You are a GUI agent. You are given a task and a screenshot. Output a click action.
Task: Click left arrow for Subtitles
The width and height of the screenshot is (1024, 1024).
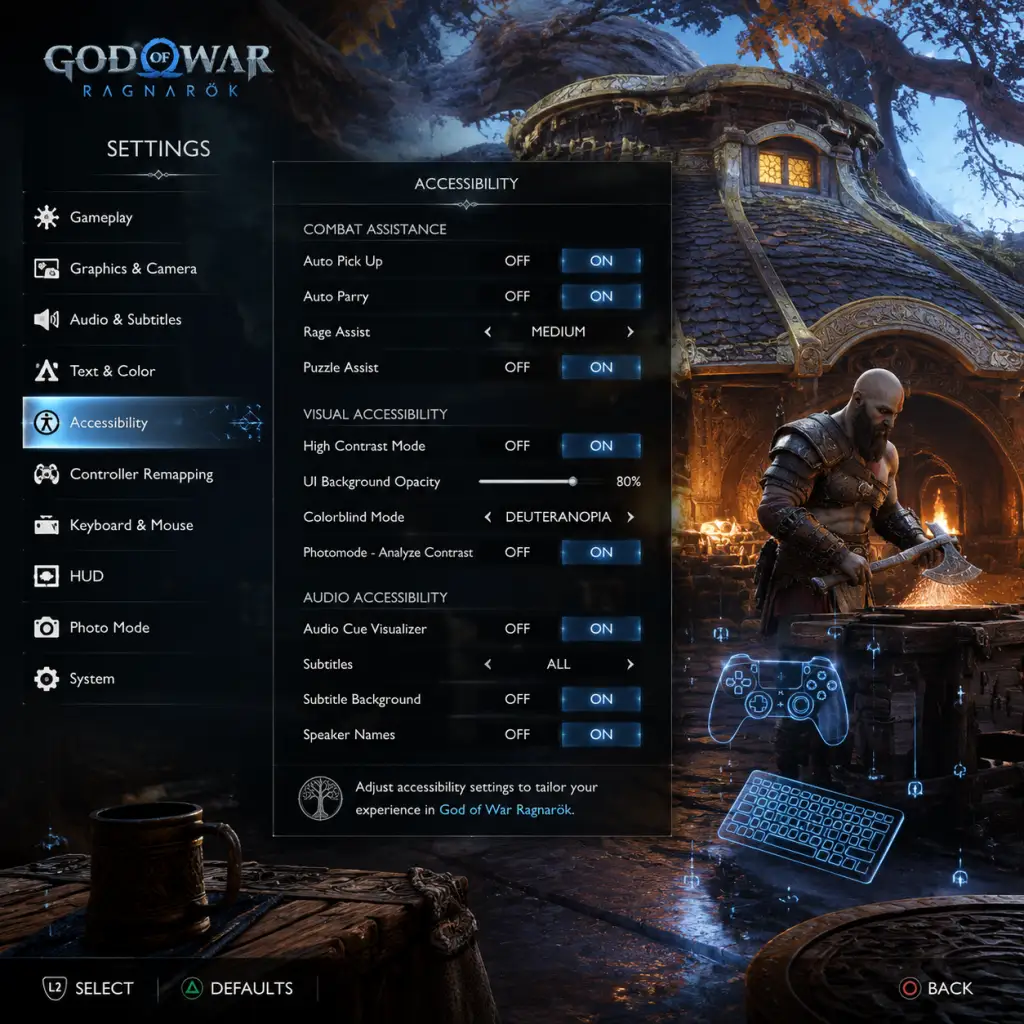pos(488,664)
